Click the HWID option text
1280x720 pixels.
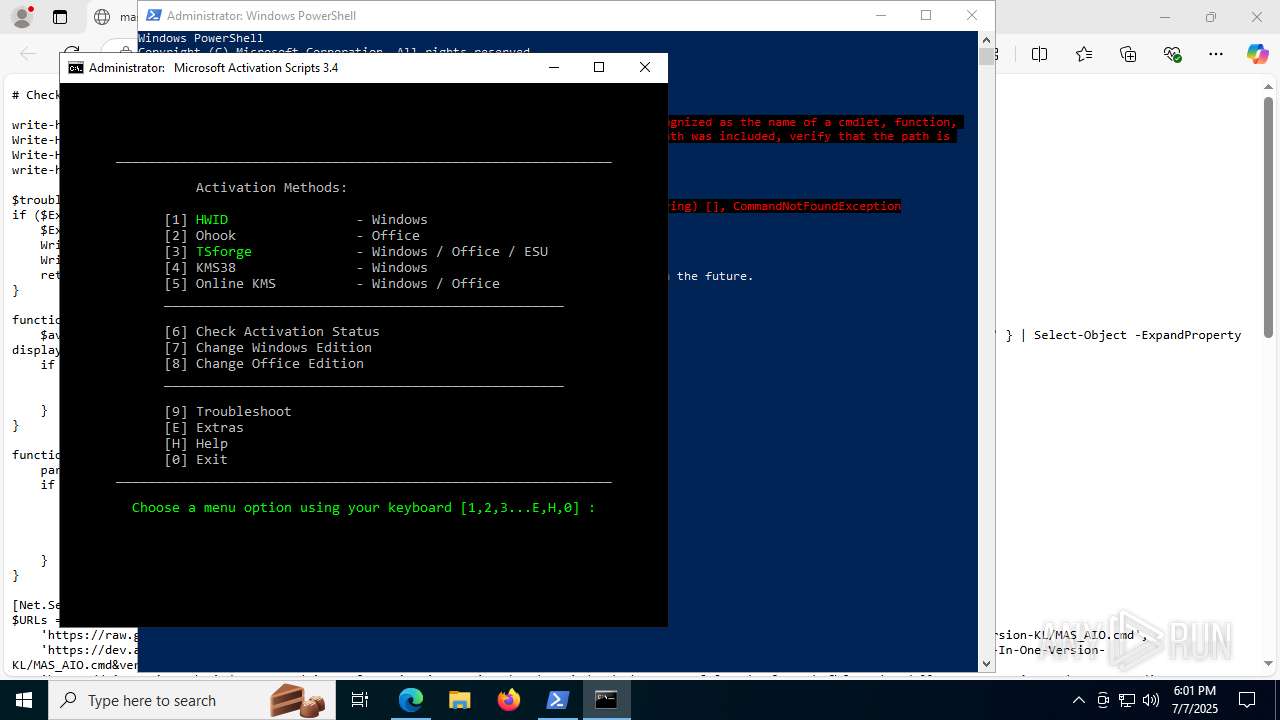[212, 219]
